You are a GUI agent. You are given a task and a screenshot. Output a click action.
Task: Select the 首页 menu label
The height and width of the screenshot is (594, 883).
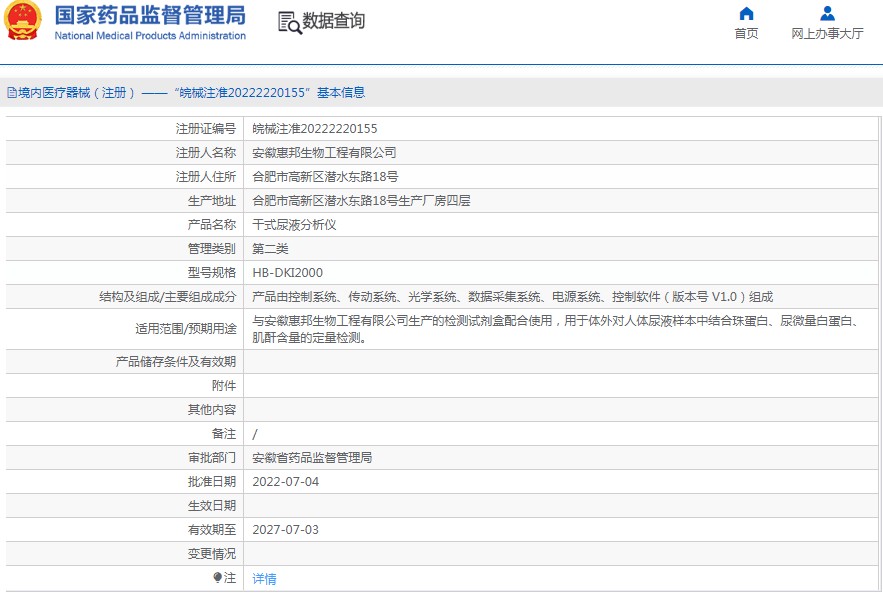[746, 33]
